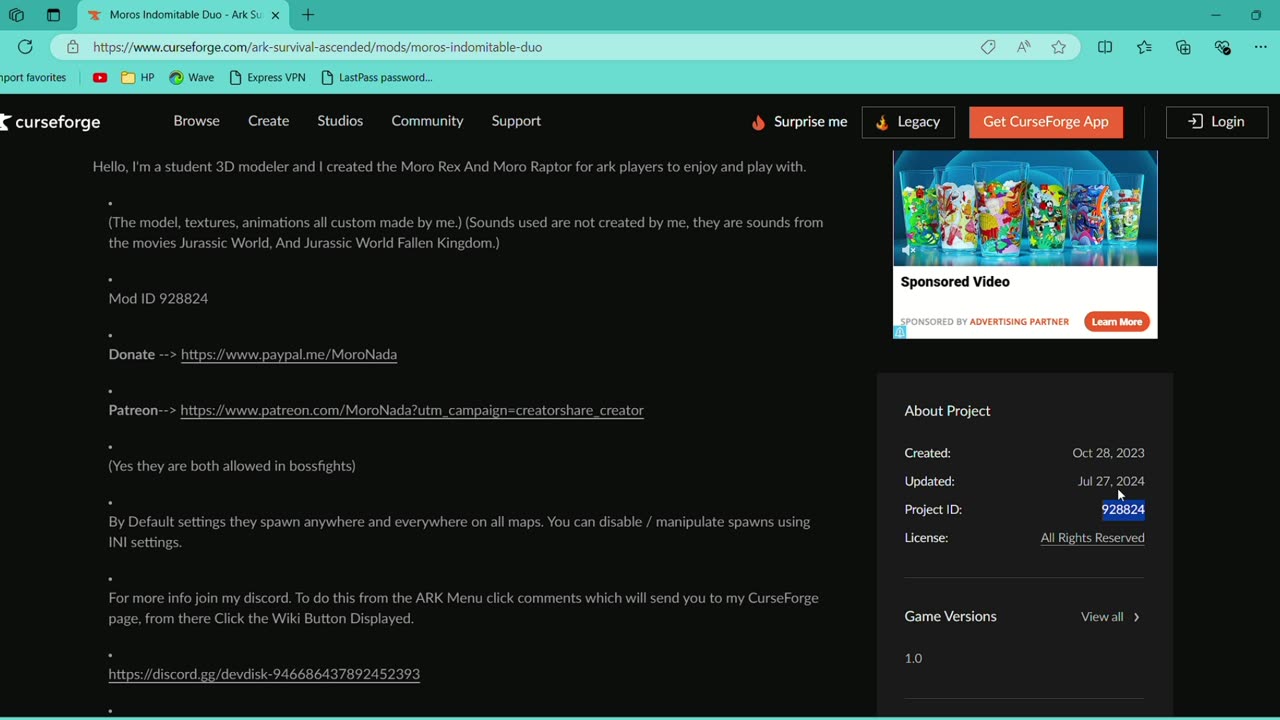Click the bossfights allowed note text

tap(232, 466)
